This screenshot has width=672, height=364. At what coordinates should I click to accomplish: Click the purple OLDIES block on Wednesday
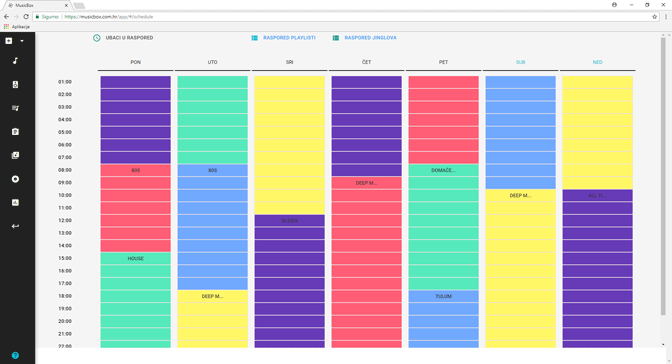click(289, 221)
